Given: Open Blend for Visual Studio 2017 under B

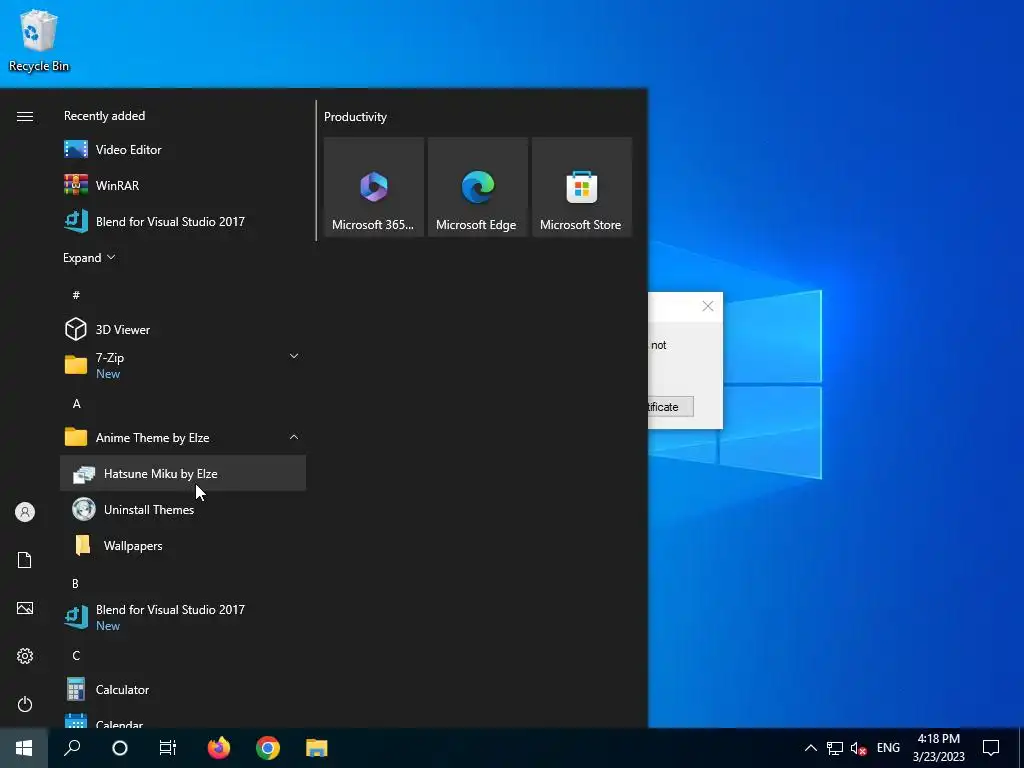Looking at the screenshot, I should [x=183, y=617].
